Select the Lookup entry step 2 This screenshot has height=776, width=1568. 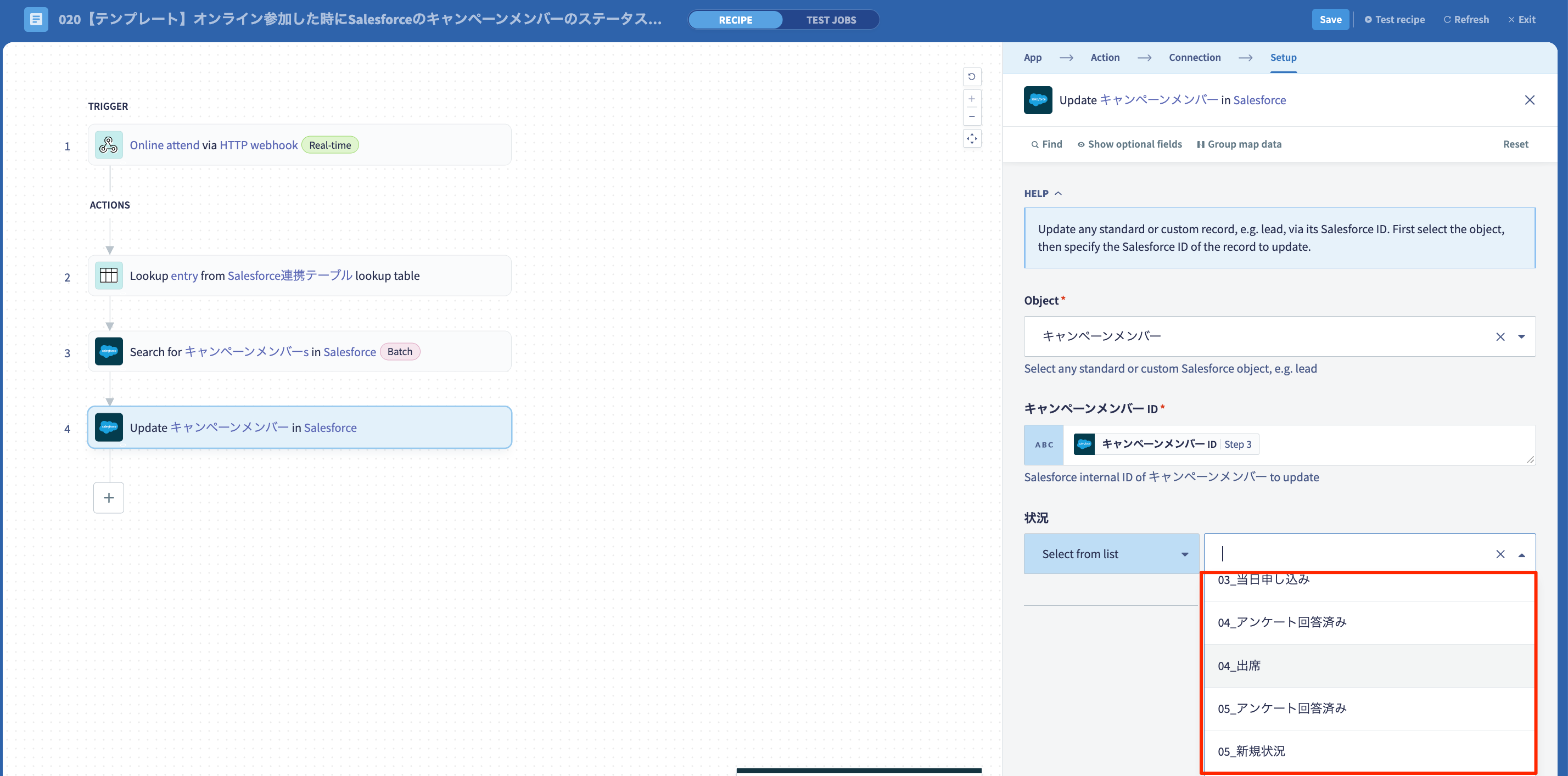pos(299,275)
